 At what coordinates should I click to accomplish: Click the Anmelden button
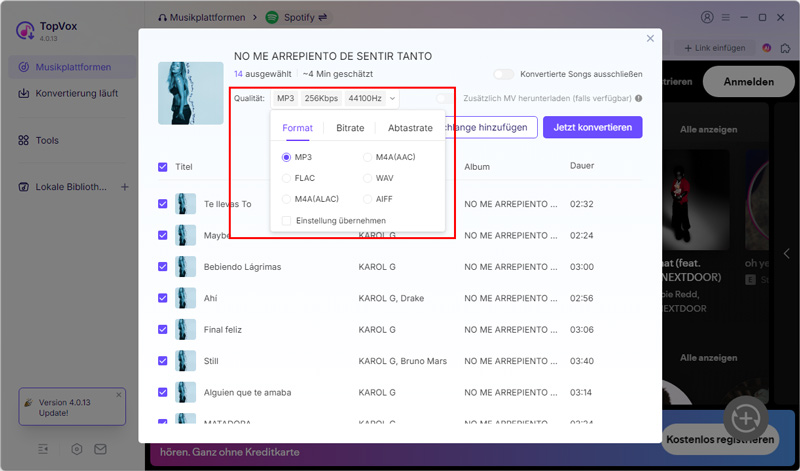(748, 82)
